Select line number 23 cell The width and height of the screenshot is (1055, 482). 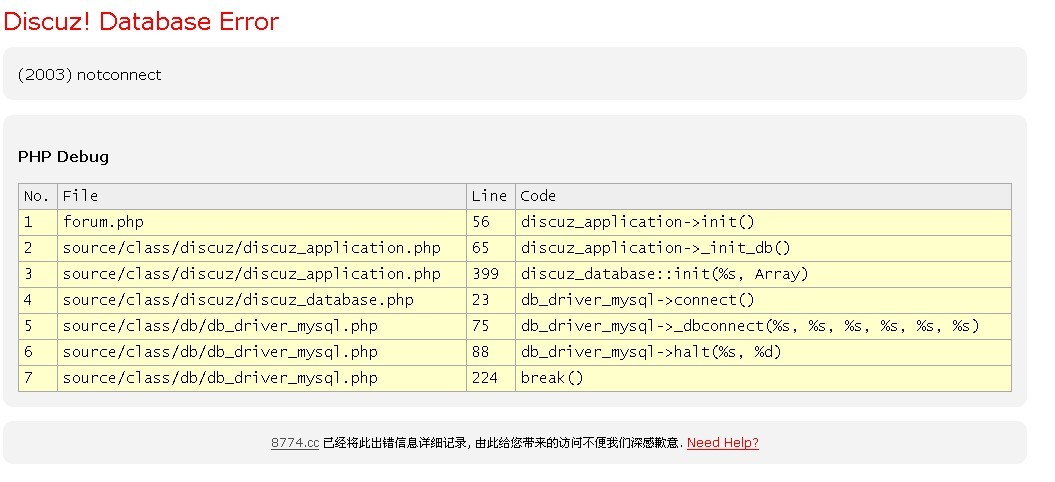pyautogui.click(x=490, y=300)
